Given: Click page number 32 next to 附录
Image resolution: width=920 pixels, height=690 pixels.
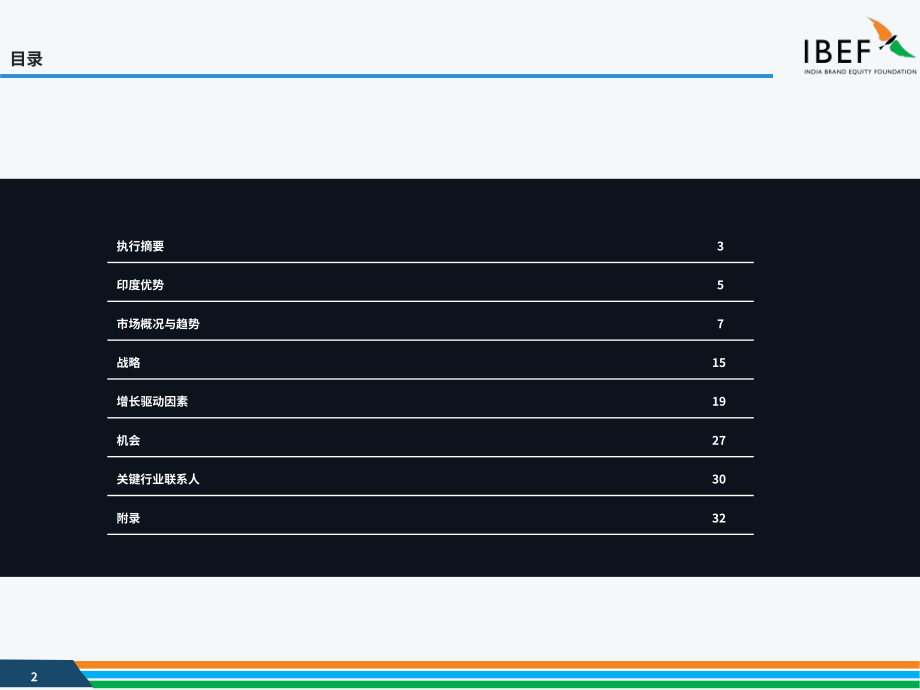Looking at the screenshot, I should 719,518.
